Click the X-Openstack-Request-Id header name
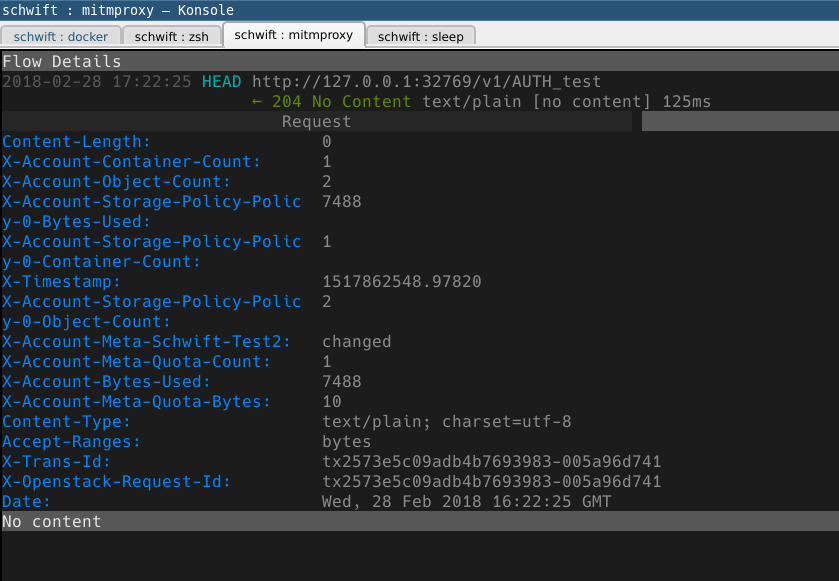This screenshot has width=839, height=581. click(116, 481)
